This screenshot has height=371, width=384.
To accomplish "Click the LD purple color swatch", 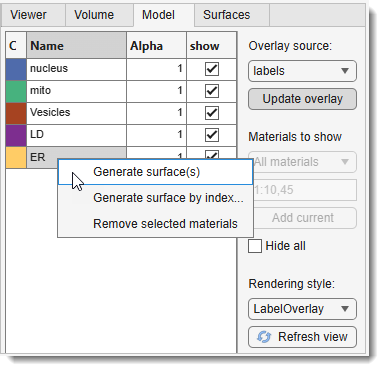I will pyautogui.click(x=16, y=135).
